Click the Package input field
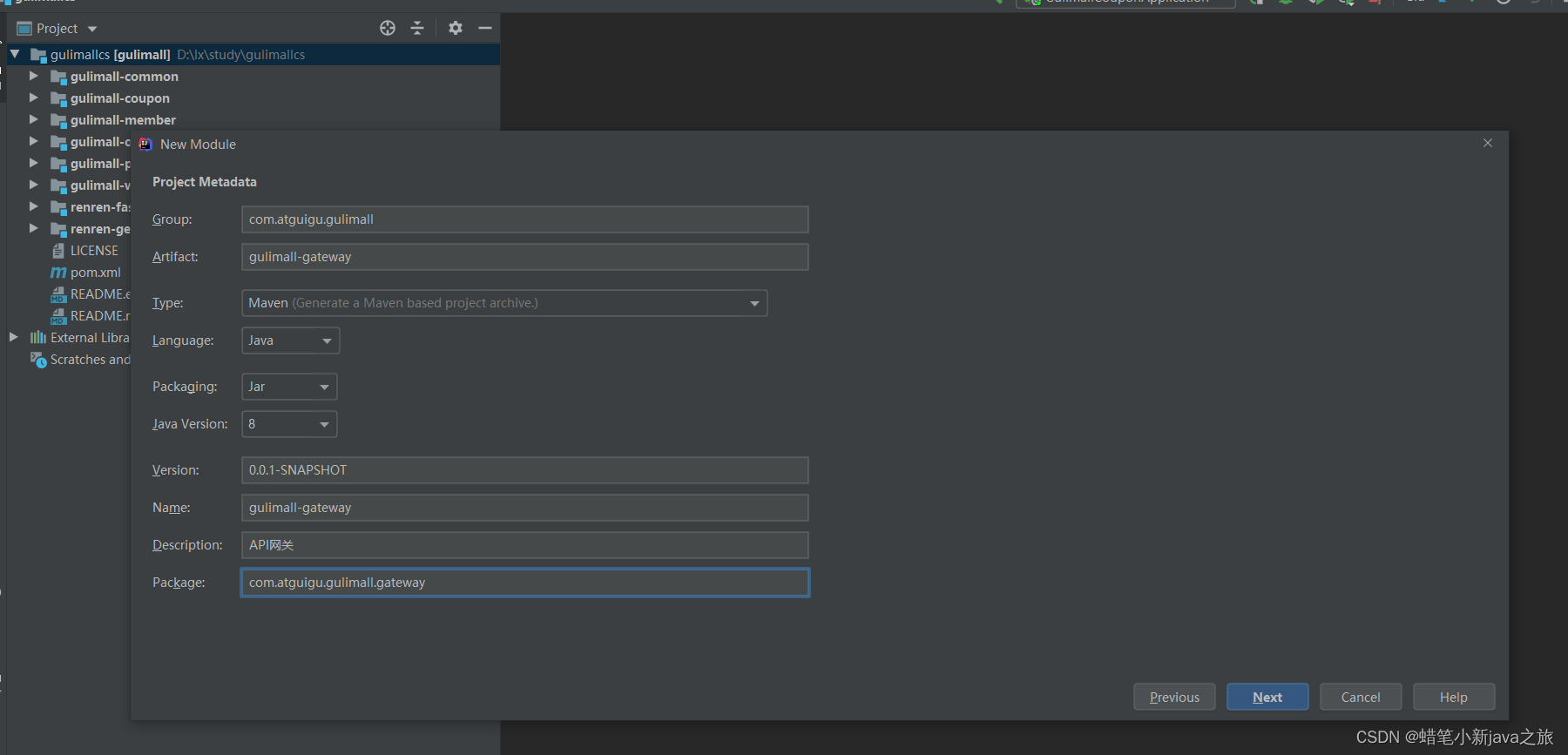Viewport: 1568px width, 755px height. [x=524, y=583]
